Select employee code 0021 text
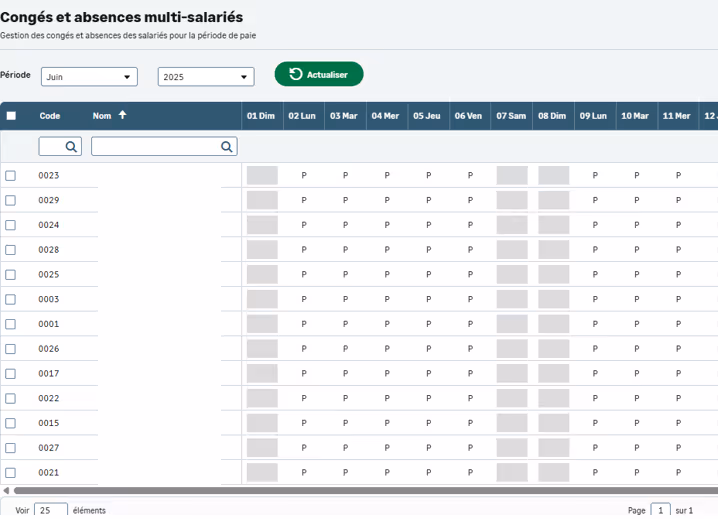 coord(49,472)
